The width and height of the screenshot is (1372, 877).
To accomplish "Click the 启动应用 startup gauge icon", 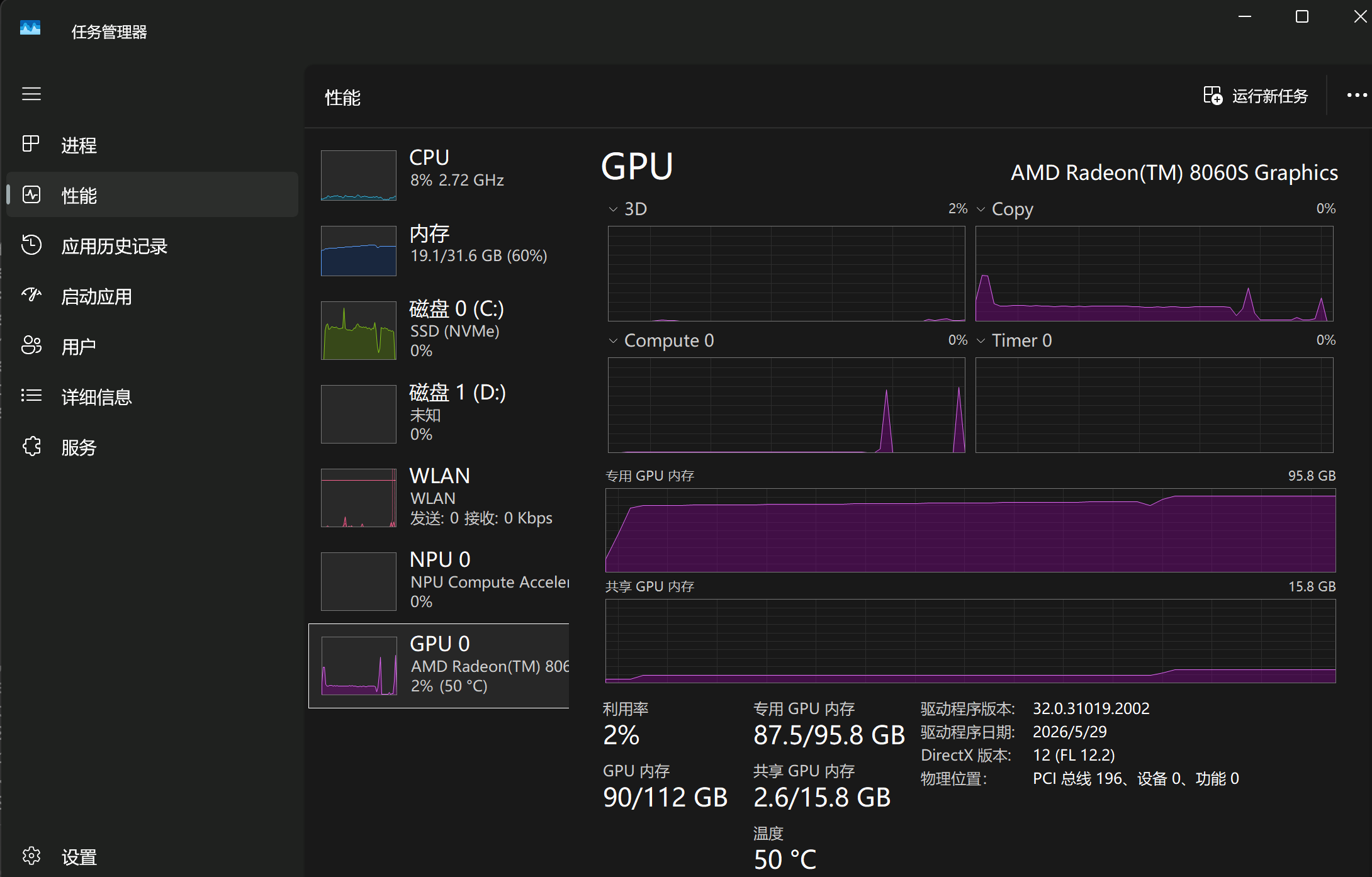I will pyautogui.click(x=31, y=295).
